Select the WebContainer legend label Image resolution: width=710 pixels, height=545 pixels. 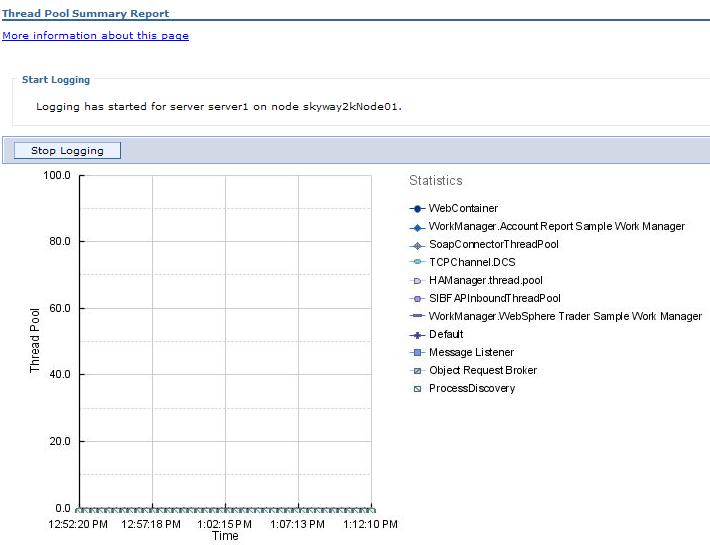pyautogui.click(x=463, y=208)
